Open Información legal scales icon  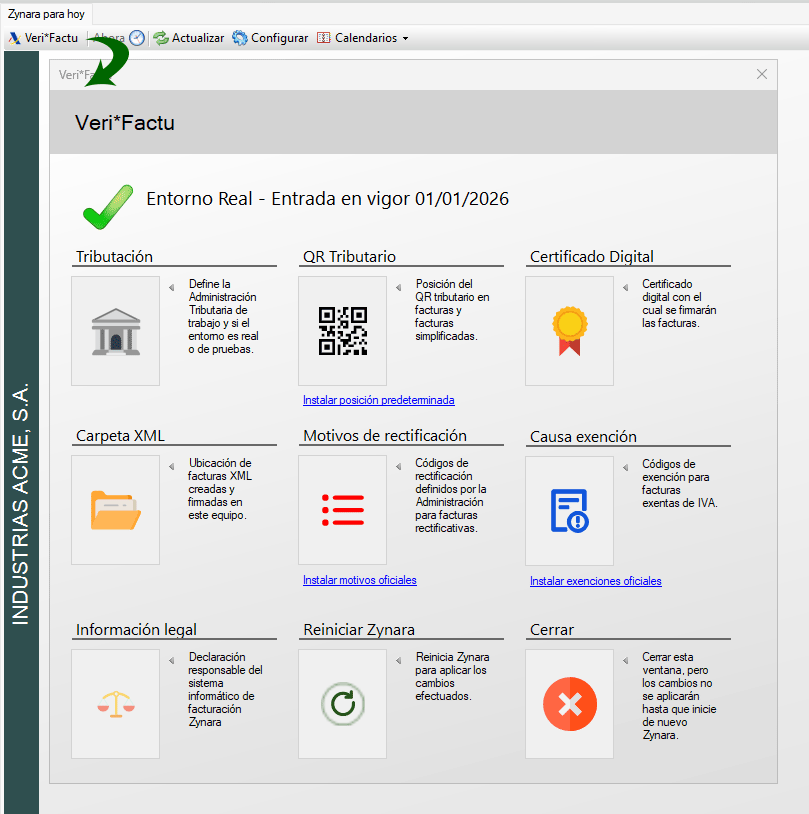[x=115, y=703]
